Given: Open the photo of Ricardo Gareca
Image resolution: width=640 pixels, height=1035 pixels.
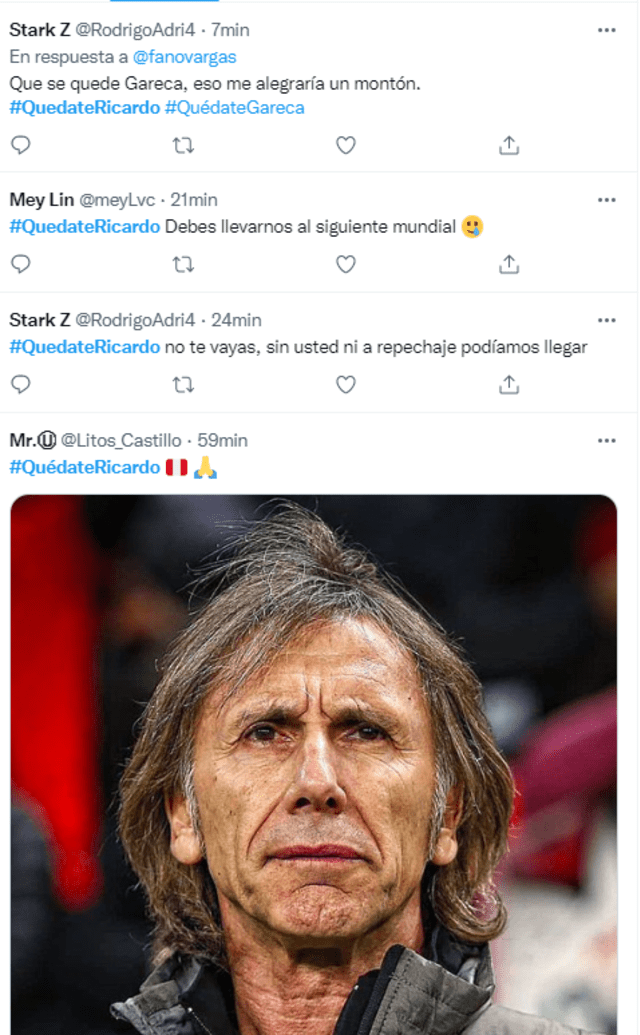Looking at the screenshot, I should (x=318, y=760).
